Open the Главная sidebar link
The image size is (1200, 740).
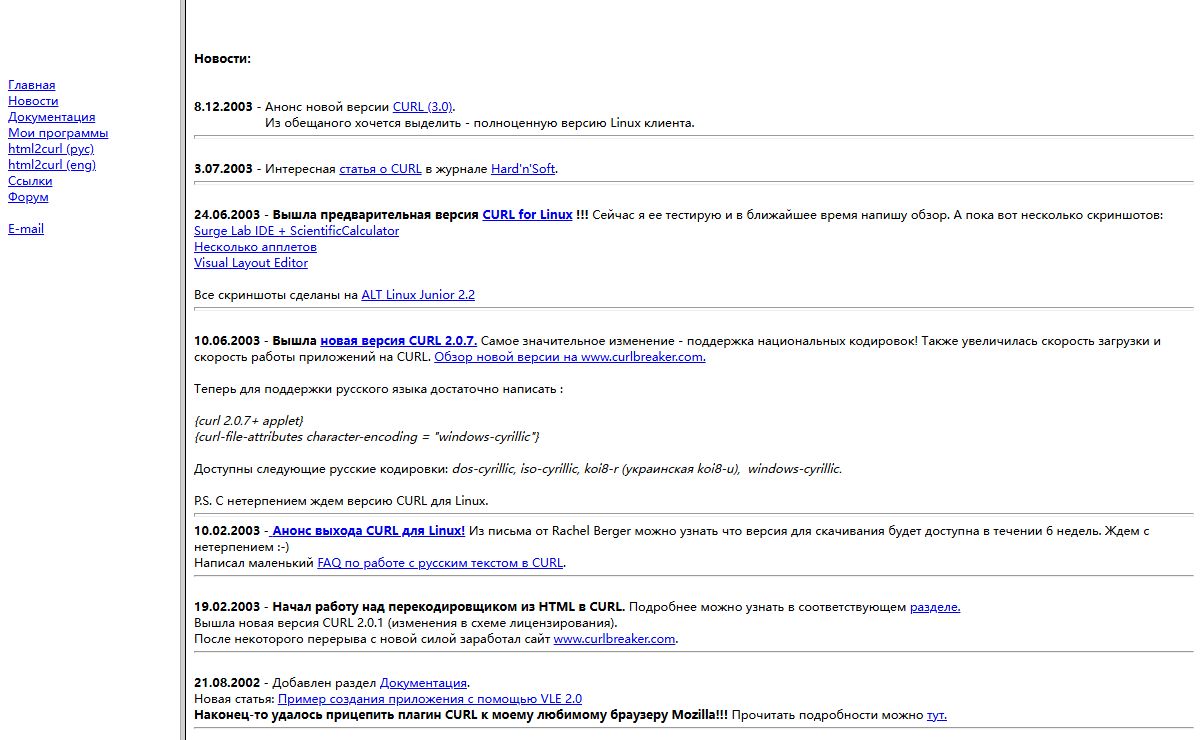(32, 85)
